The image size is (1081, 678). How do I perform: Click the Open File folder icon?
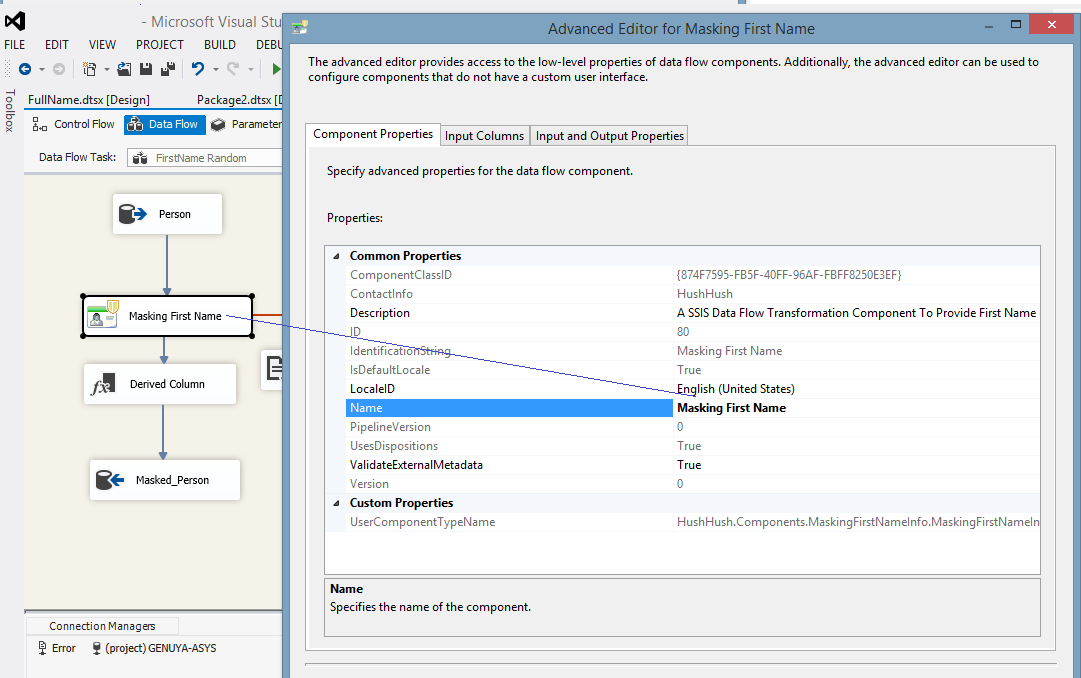(x=124, y=69)
